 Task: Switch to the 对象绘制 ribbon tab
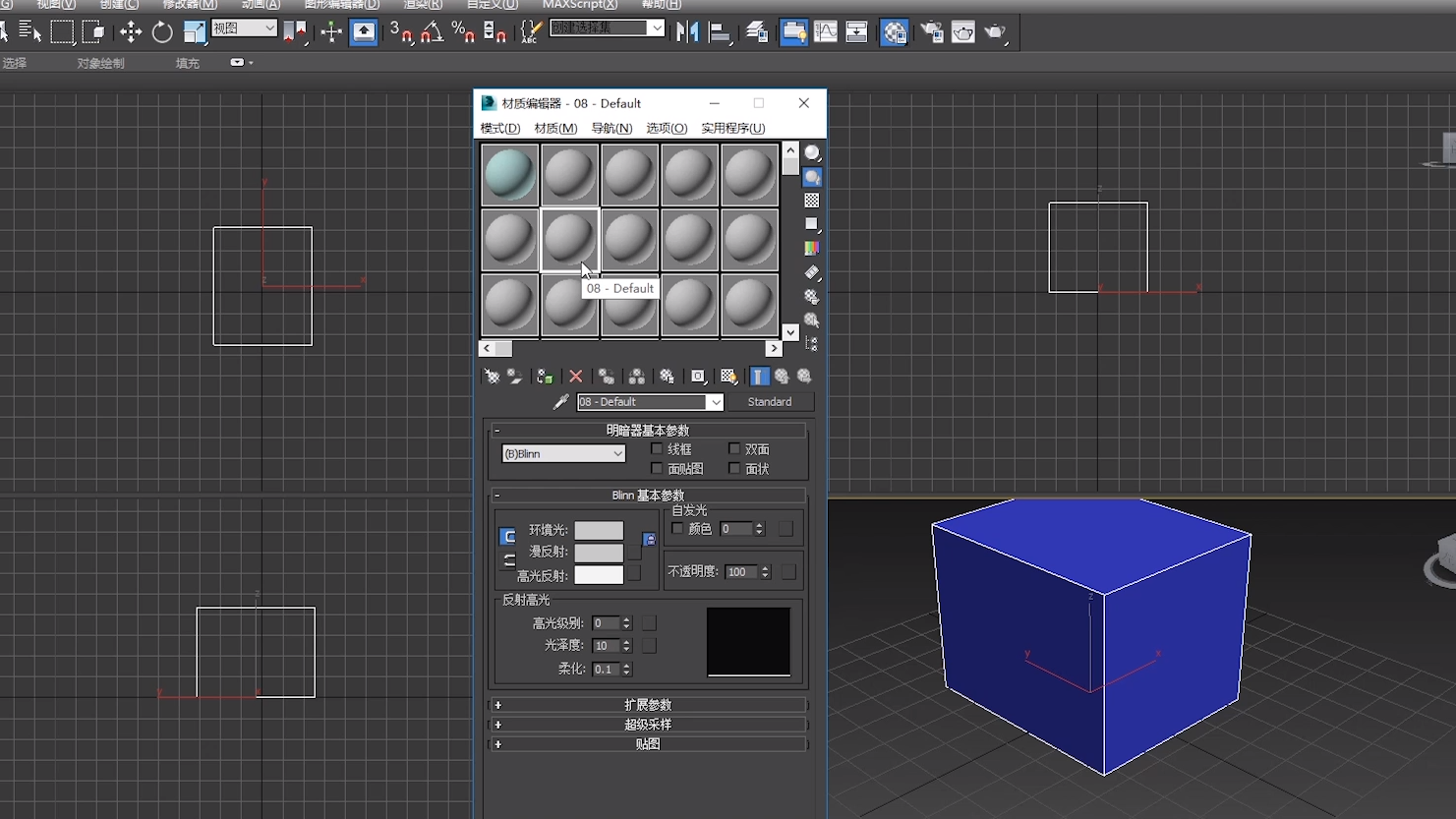(x=100, y=63)
